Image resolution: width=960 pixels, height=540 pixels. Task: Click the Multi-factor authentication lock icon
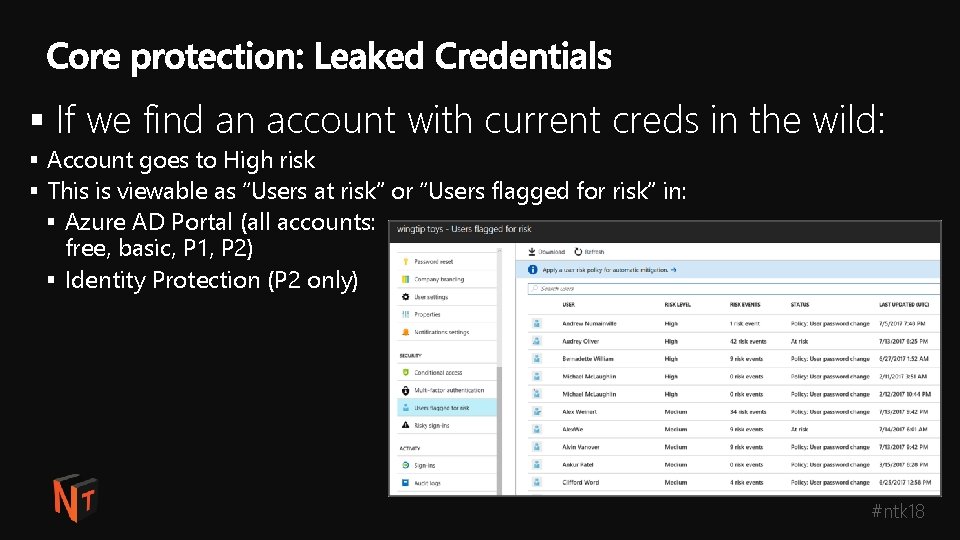[405, 390]
